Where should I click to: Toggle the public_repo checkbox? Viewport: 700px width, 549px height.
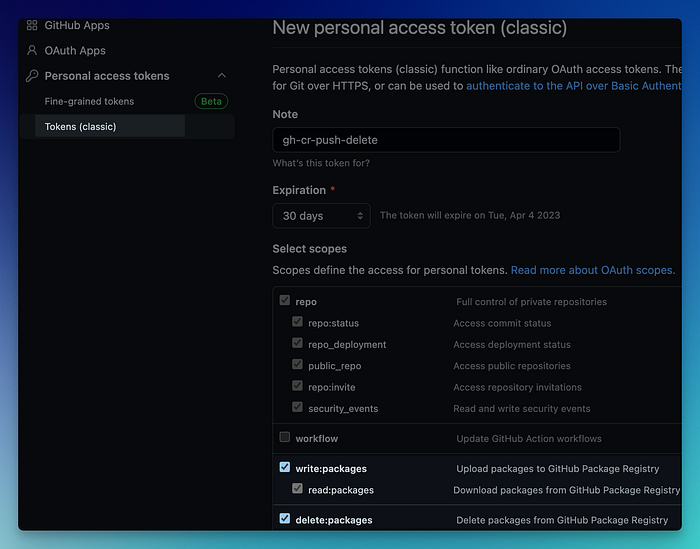[x=297, y=364]
